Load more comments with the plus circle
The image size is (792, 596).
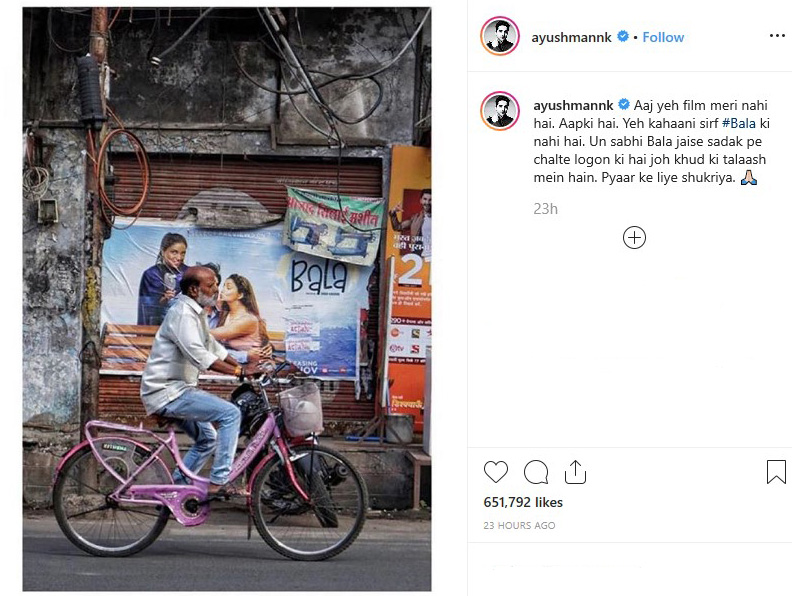click(634, 238)
